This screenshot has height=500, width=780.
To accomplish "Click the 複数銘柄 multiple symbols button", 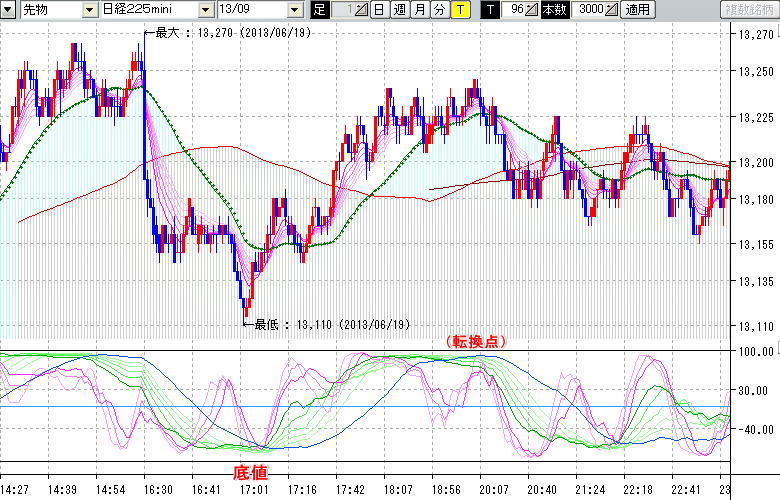I will pyautogui.click(x=748, y=10).
